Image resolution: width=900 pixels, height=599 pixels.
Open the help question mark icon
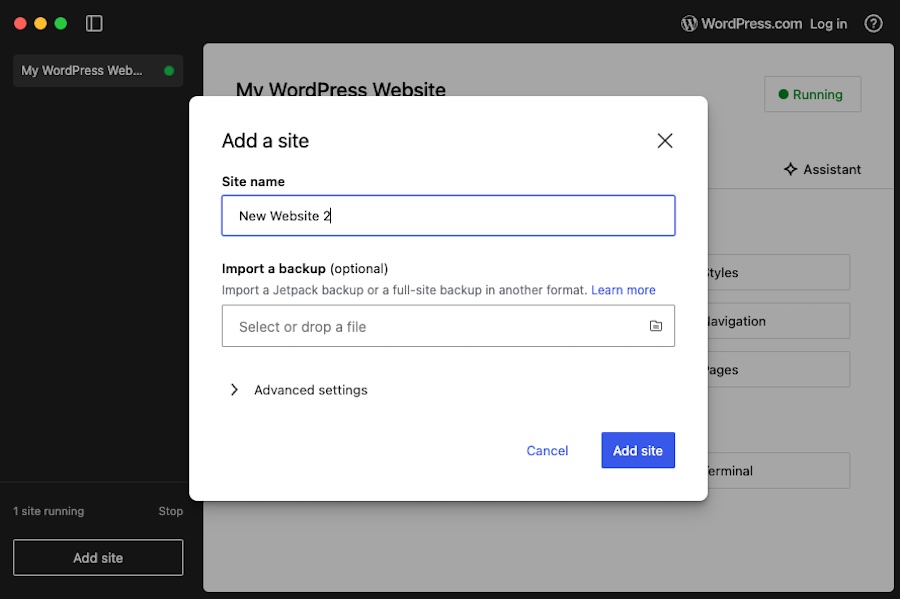point(873,23)
